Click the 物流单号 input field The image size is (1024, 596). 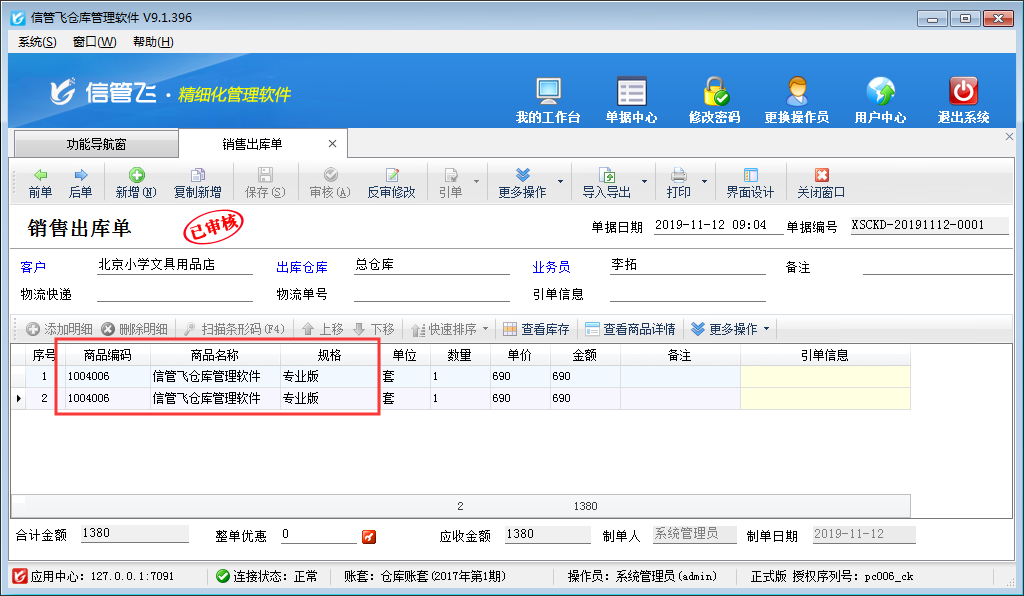point(430,294)
